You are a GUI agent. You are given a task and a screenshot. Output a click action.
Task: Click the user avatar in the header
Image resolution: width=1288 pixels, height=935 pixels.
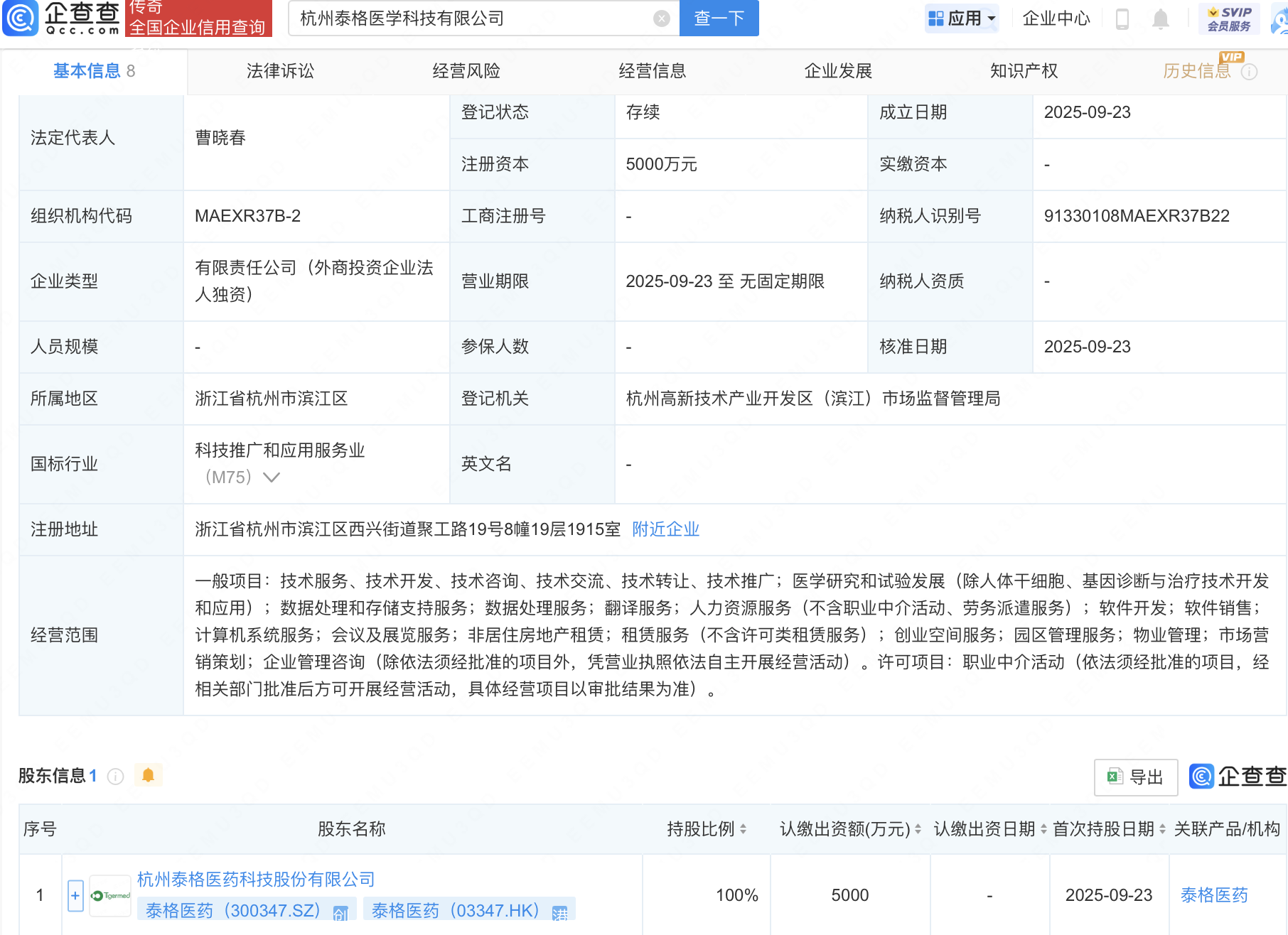click(x=1279, y=18)
